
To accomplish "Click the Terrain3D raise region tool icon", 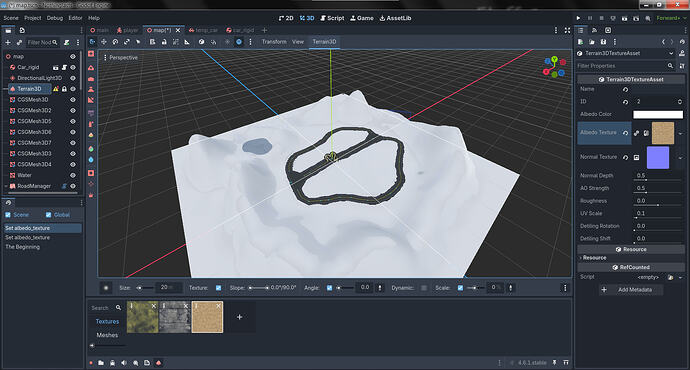I will click(91, 67).
